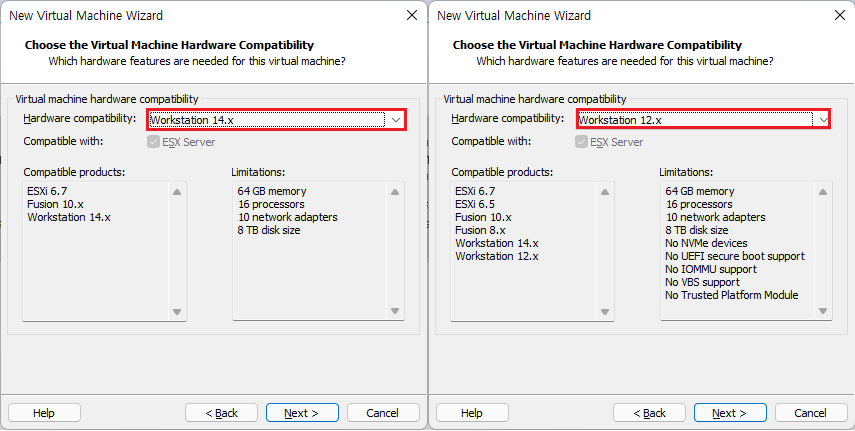Select No UEFI secure boot support limitation
Image resolution: width=855 pixels, height=431 pixels.
click(x=735, y=256)
